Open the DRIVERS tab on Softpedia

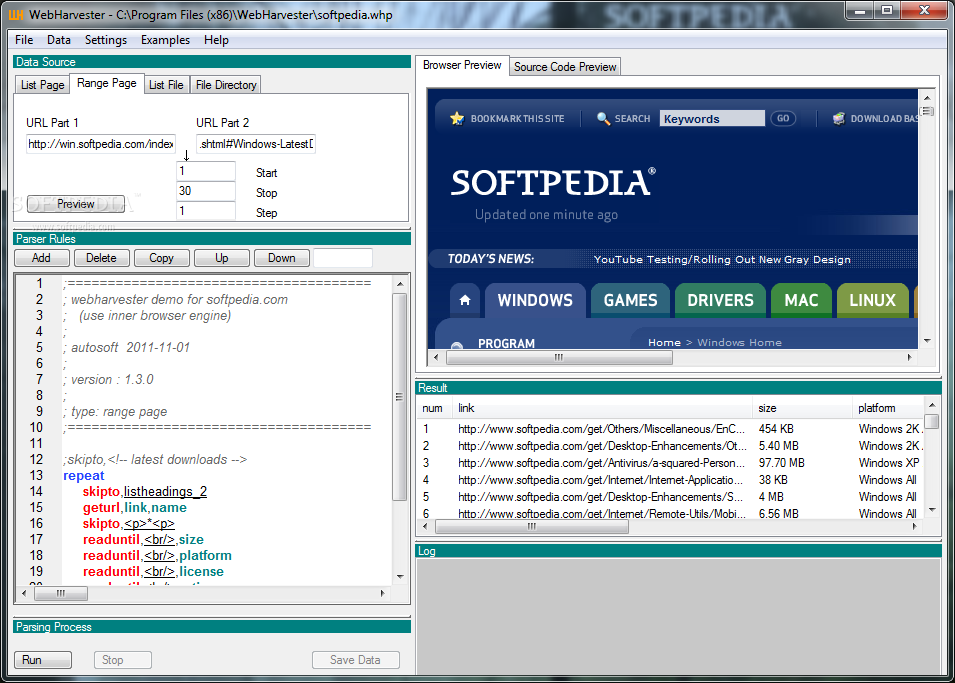tap(721, 300)
